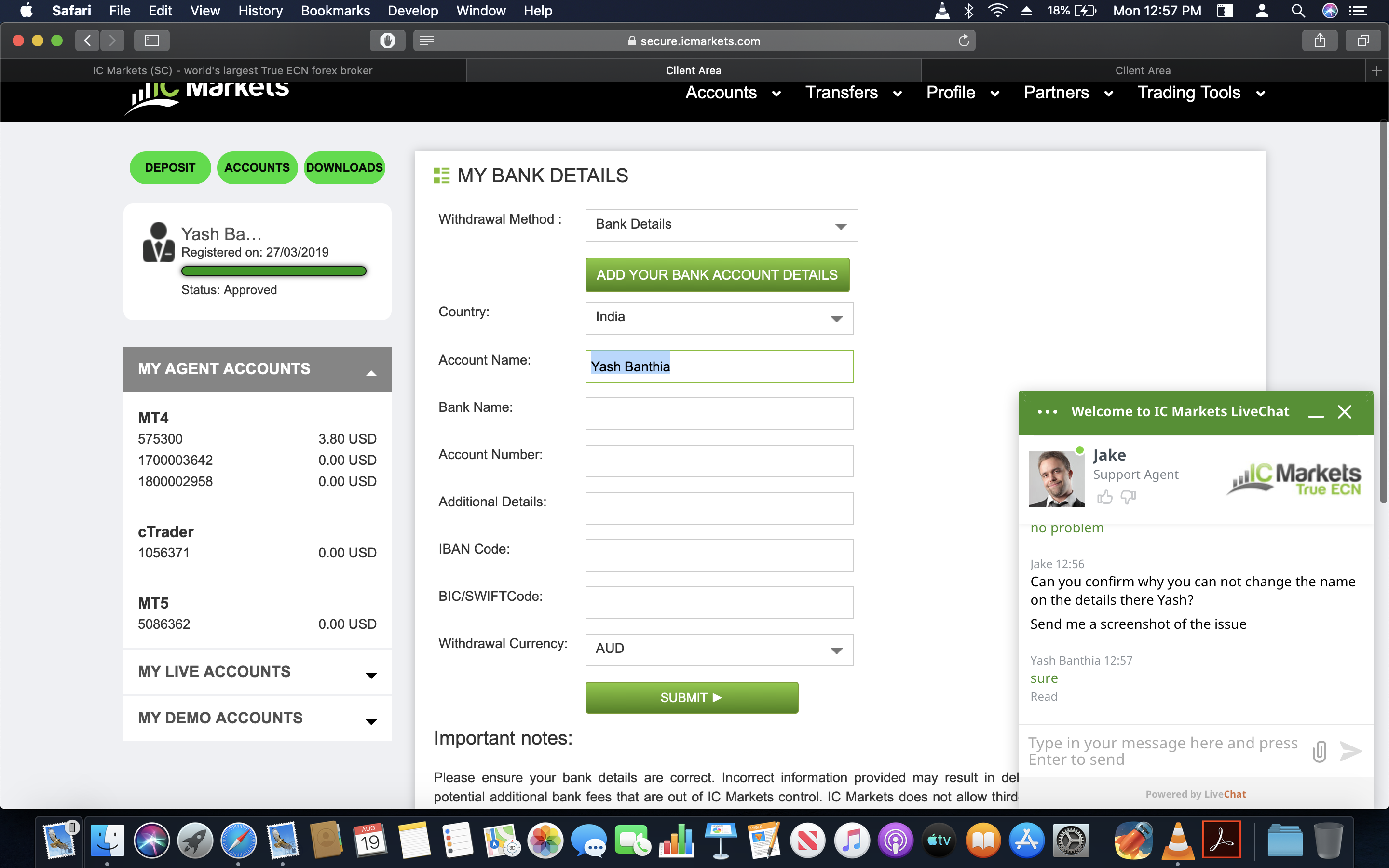Open Siri from the menu bar
Image resolution: width=1389 pixels, height=868 pixels.
[1330, 10]
